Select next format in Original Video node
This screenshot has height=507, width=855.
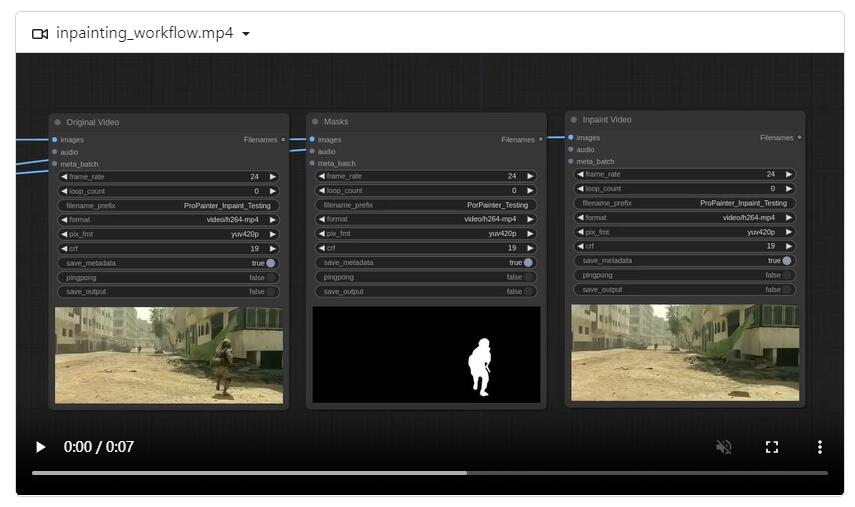[272, 220]
